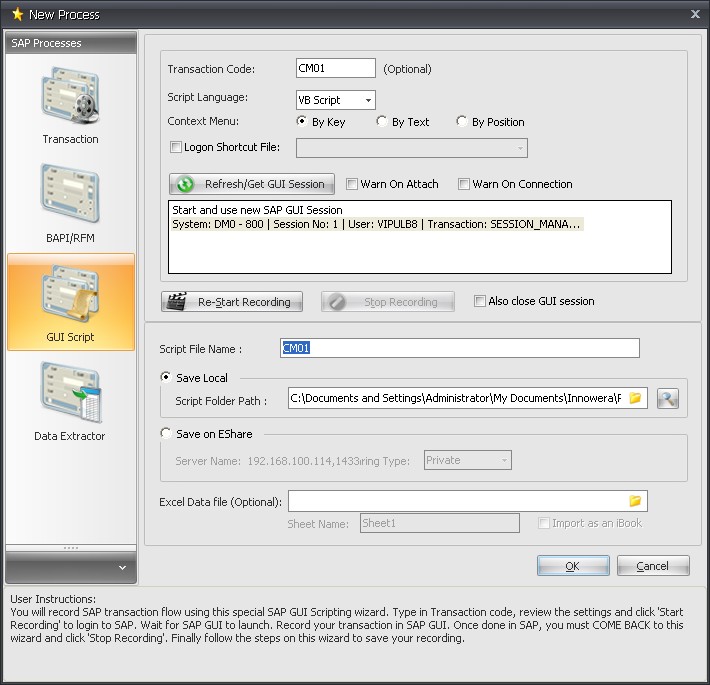The width and height of the screenshot is (710, 685).
Task: Click Refresh/Get GUI Session button
Action: pos(252,184)
